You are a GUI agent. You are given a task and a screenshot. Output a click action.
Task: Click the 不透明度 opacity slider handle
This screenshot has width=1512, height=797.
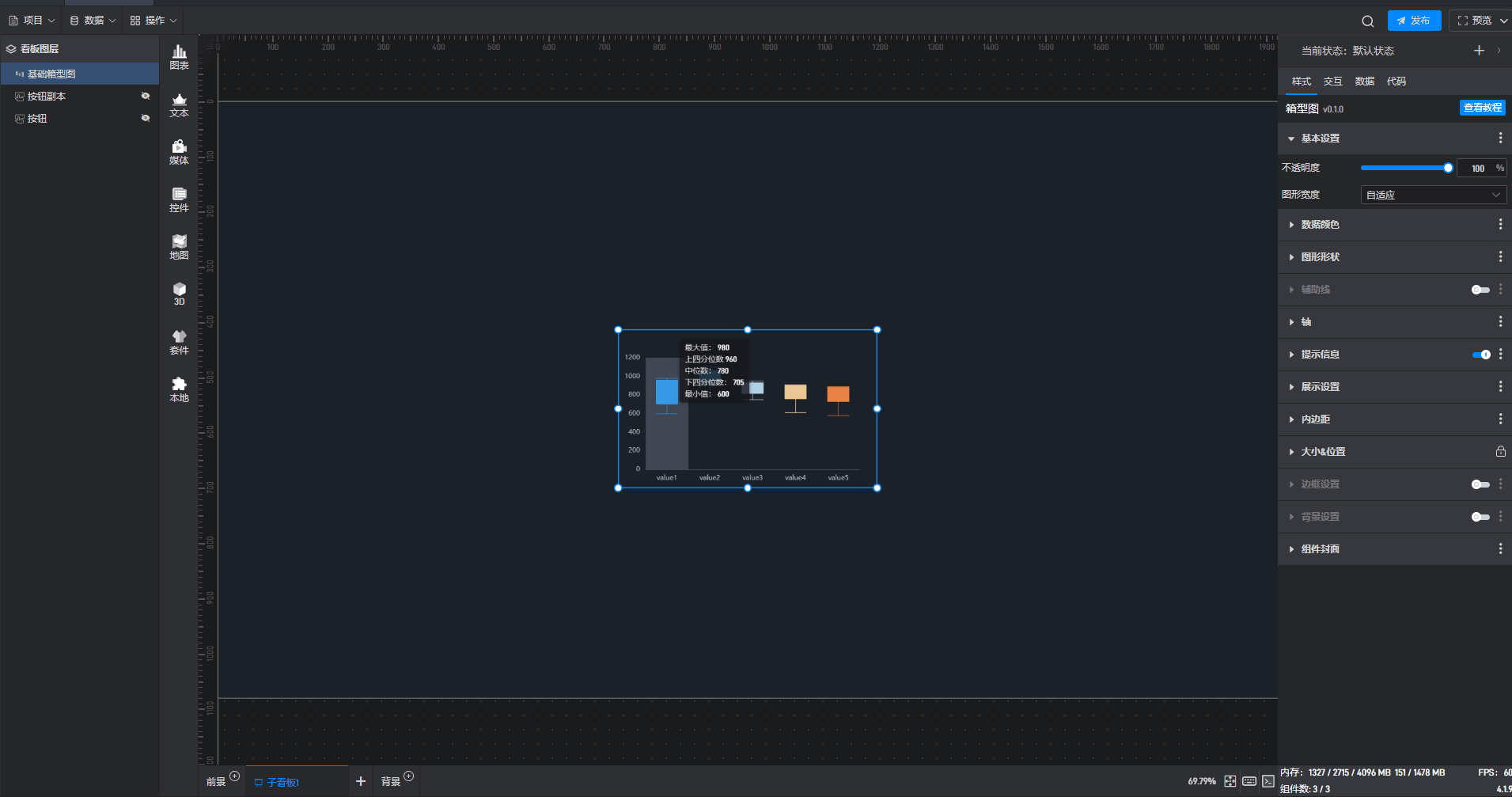[1448, 168]
